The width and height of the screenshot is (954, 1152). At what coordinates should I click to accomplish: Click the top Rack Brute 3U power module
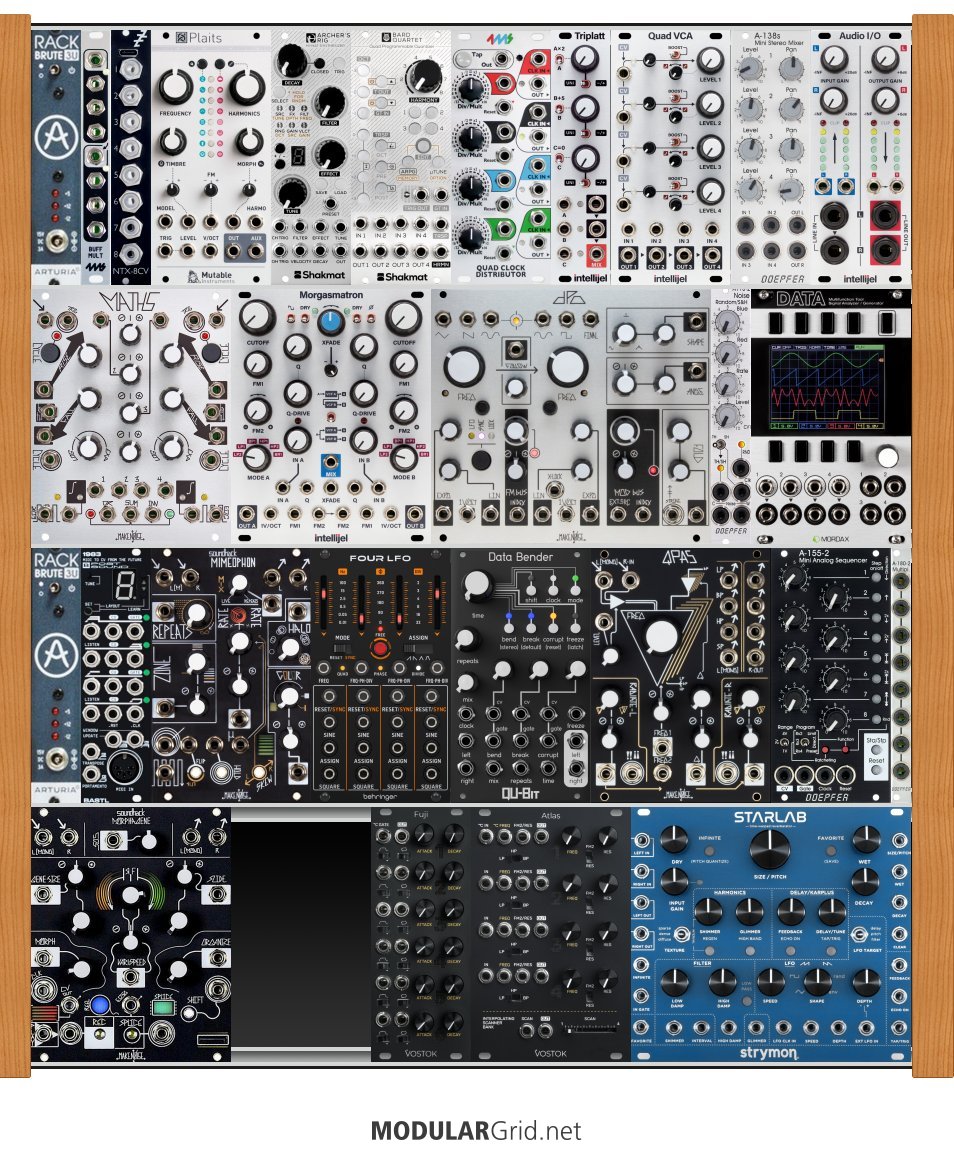(56, 157)
